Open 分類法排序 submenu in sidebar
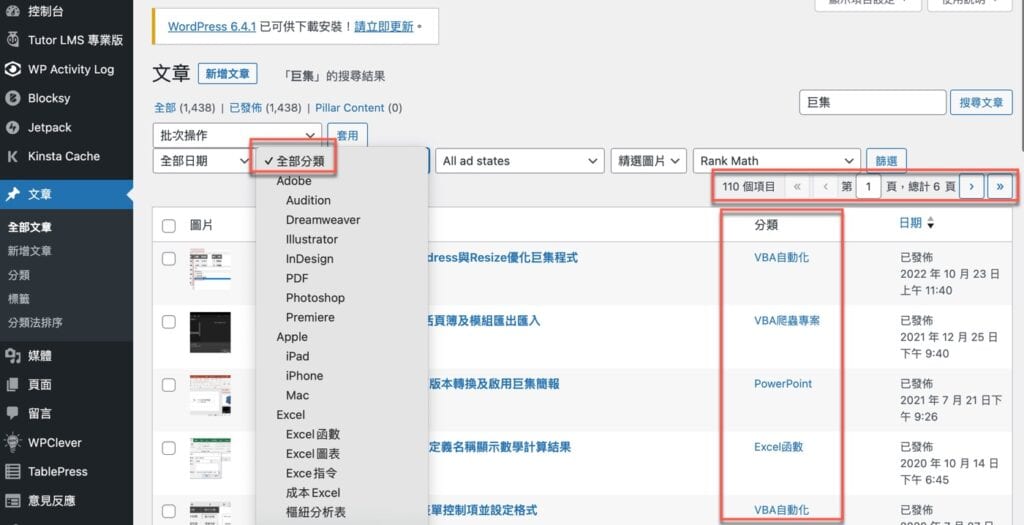The height and width of the screenshot is (525, 1024). pyautogui.click(x=35, y=323)
